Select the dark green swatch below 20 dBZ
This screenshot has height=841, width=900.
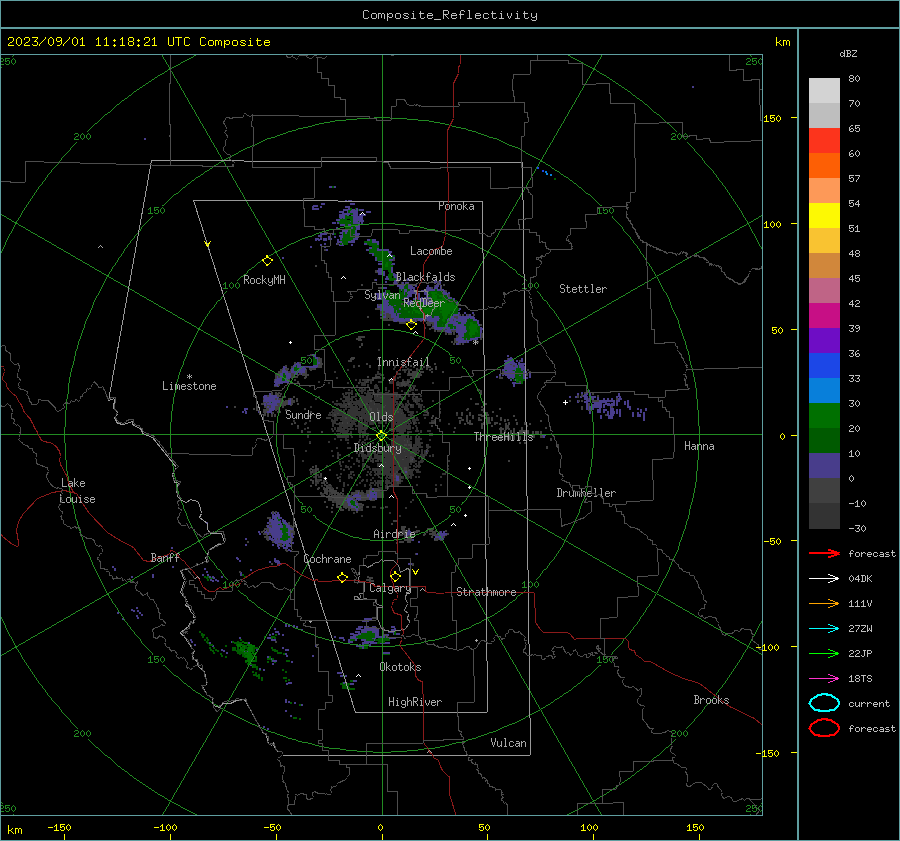click(x=824, y=440)
